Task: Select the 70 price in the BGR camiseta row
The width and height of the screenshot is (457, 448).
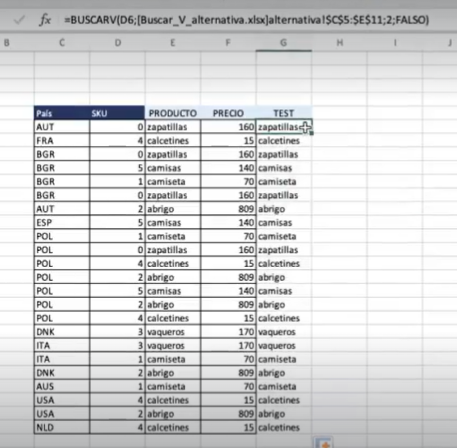Action: pos(228,182)
